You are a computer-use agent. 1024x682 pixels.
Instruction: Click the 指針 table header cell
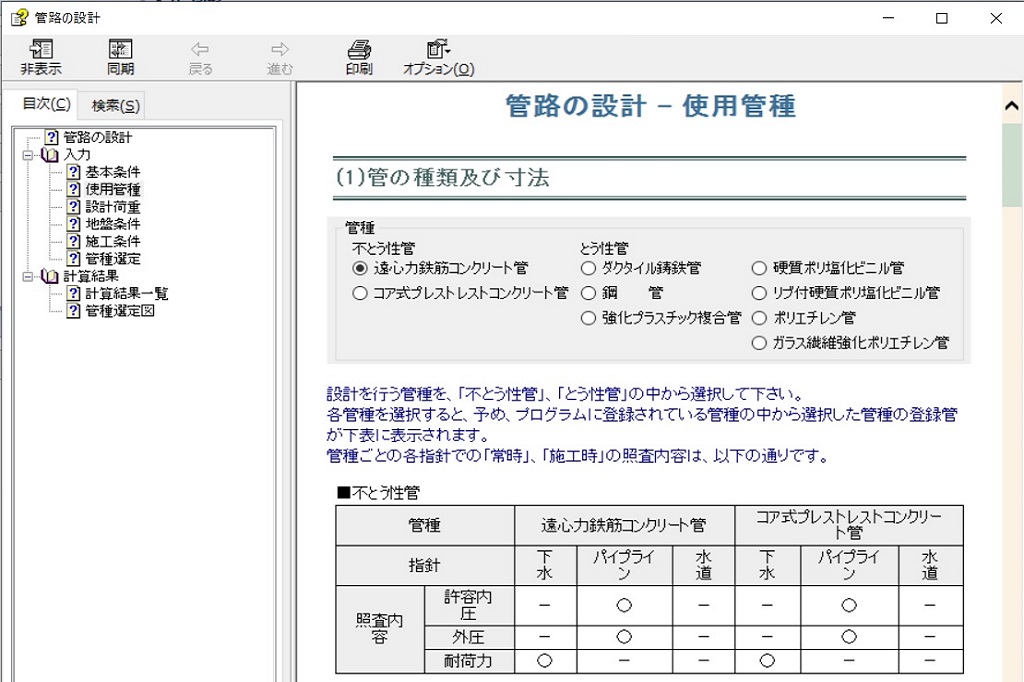click(x=424, y=565)
